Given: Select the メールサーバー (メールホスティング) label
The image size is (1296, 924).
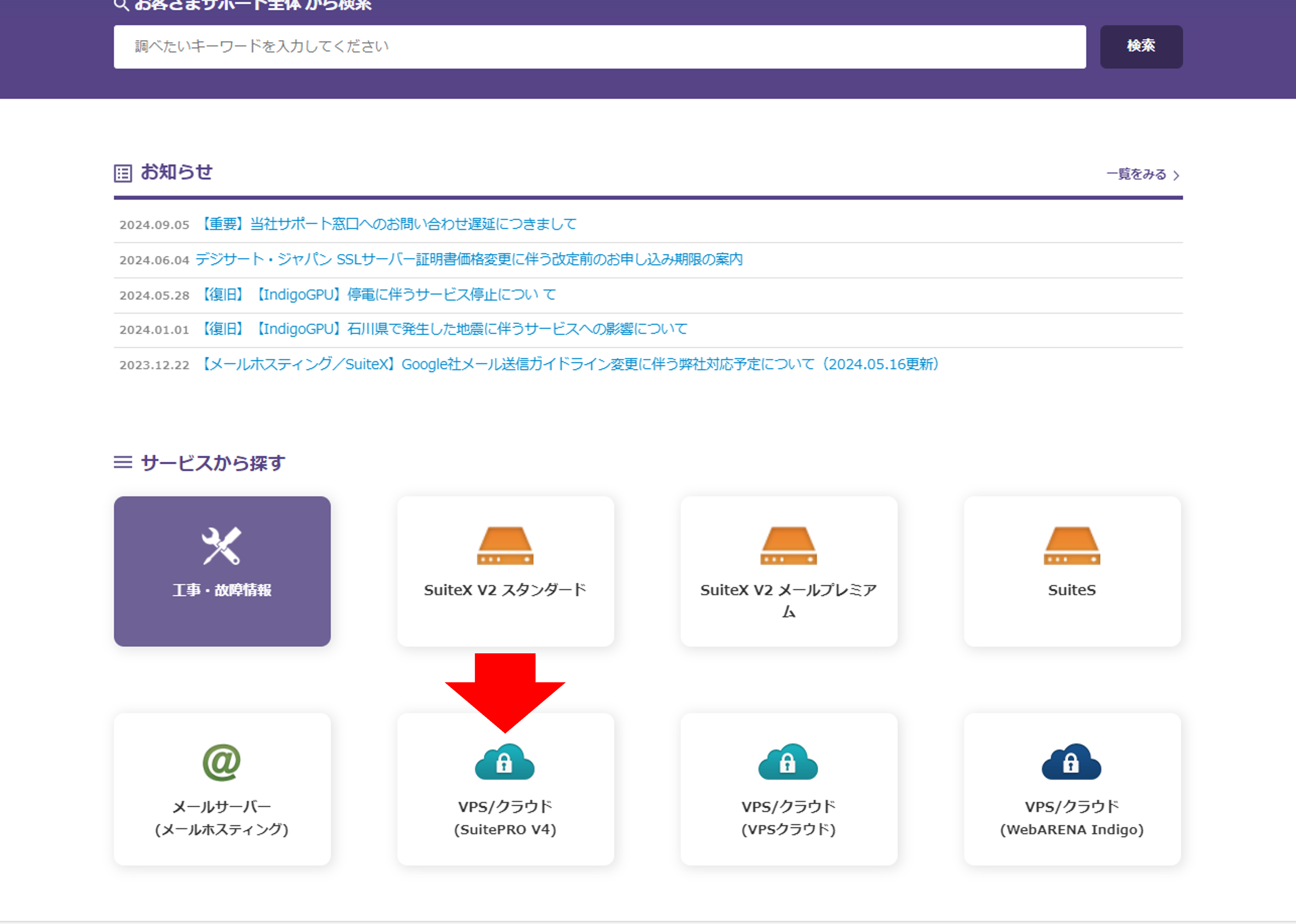Looking at the screenshot, I should (222, 818).
